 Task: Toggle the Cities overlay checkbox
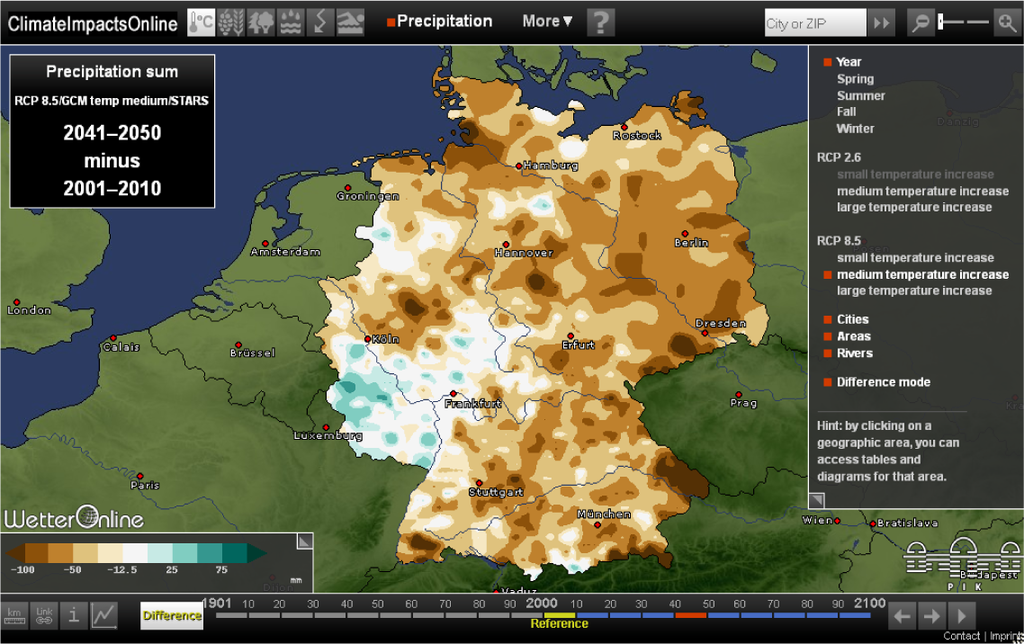click(828, 320)
